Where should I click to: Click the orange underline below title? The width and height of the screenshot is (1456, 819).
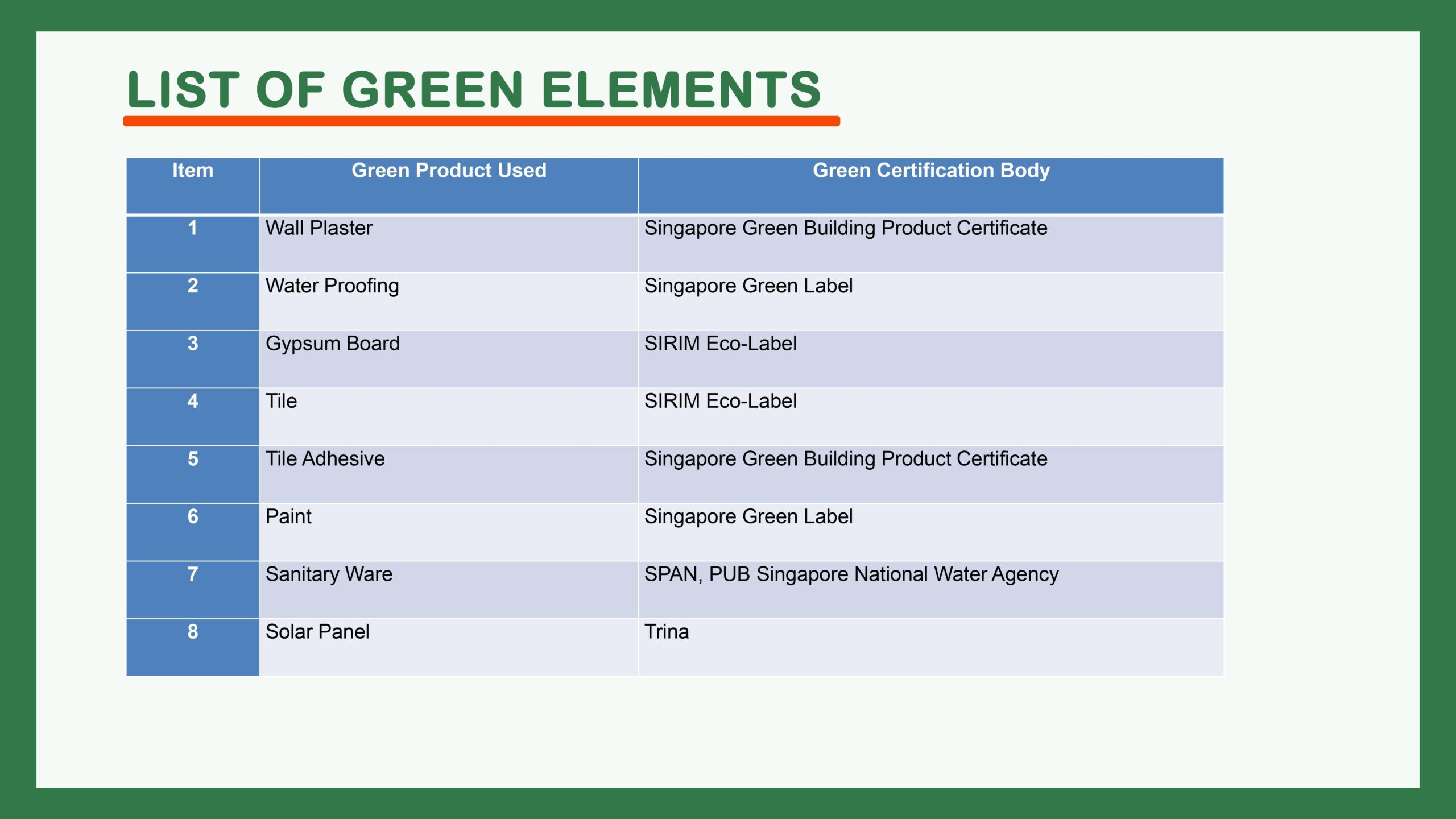point(481,121)
